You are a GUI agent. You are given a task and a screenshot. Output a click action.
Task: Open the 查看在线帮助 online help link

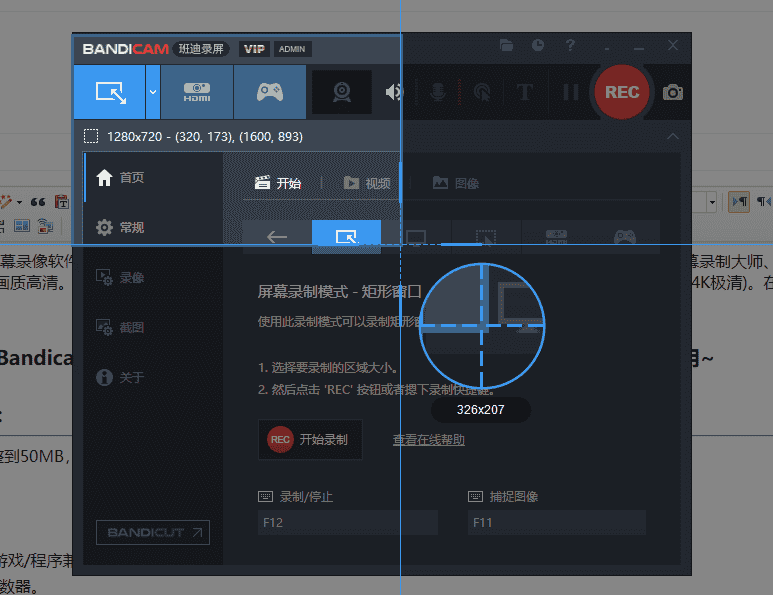click(428, 440)
